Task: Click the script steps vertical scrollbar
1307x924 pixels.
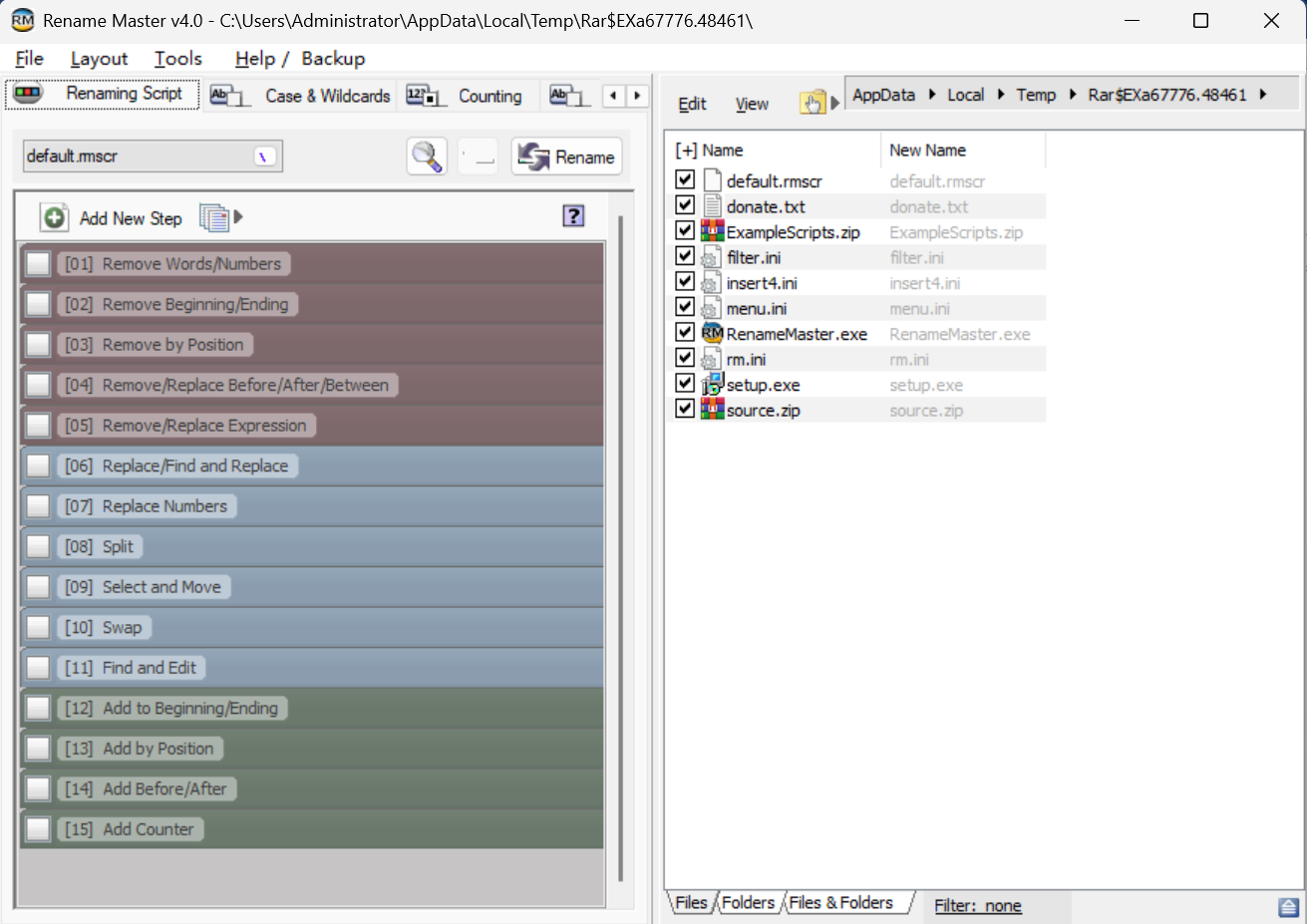Action: (x=620, y=548)
